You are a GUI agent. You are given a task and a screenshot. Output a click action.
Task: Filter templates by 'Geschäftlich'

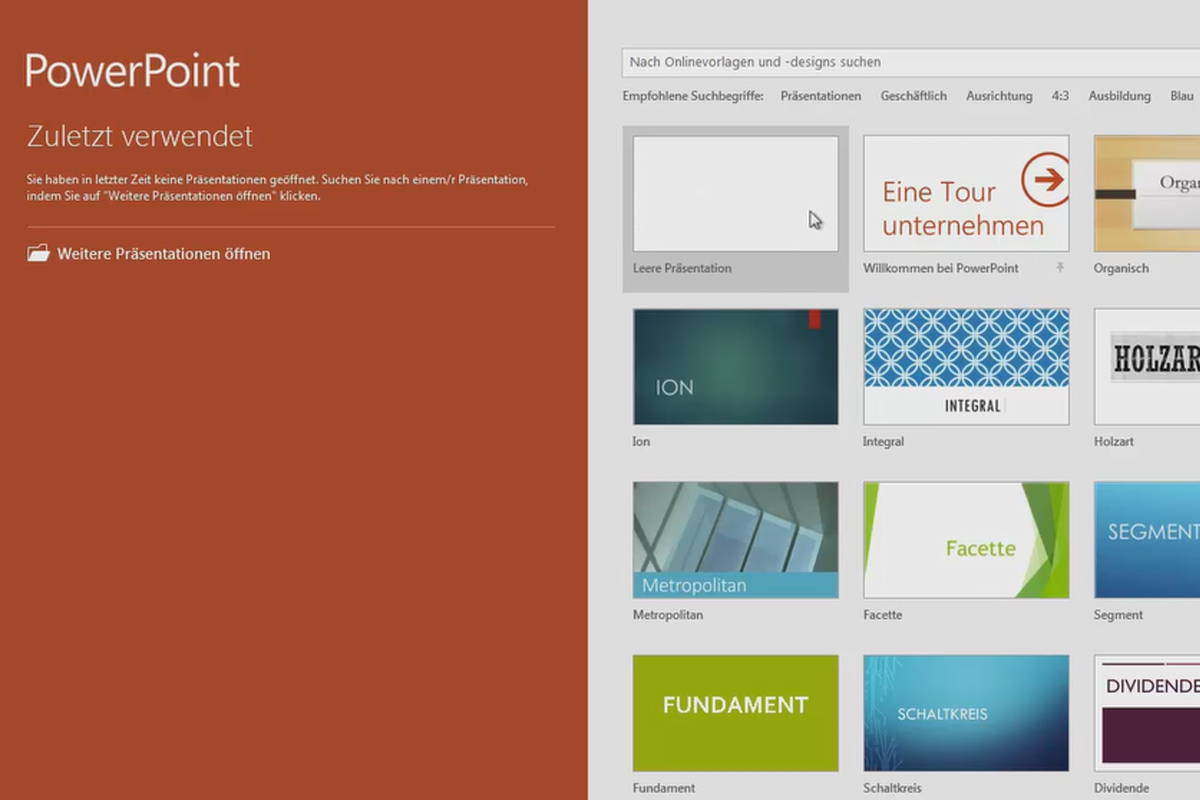[x=913, y=96]
